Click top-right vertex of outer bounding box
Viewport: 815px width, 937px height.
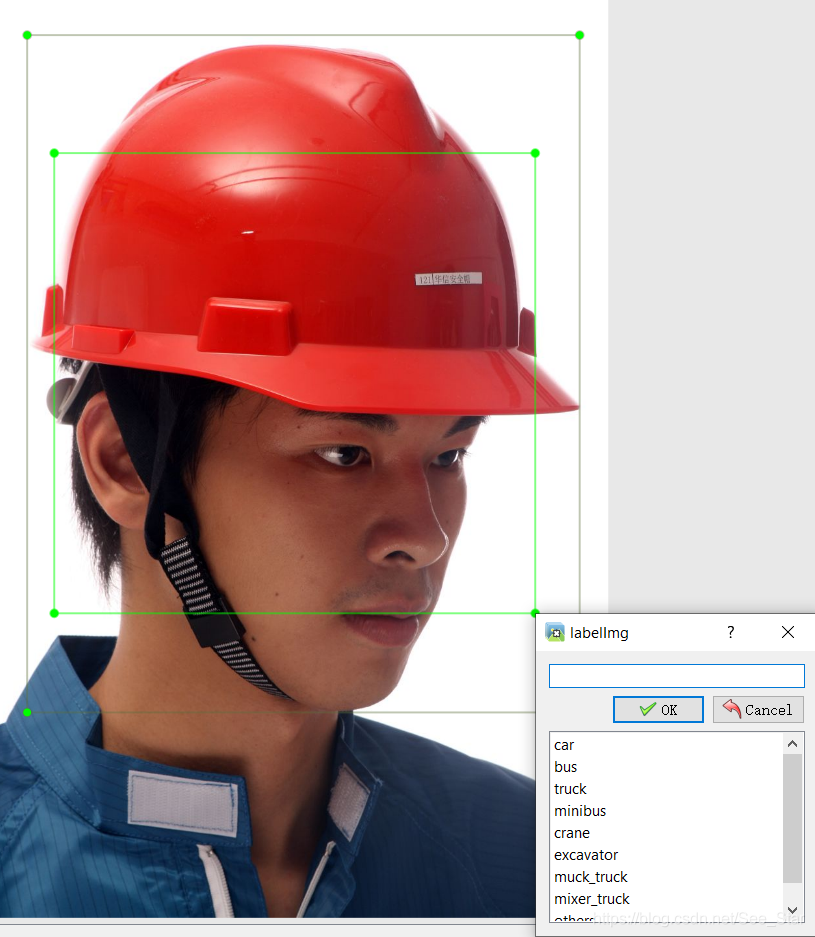click(579, 35)
